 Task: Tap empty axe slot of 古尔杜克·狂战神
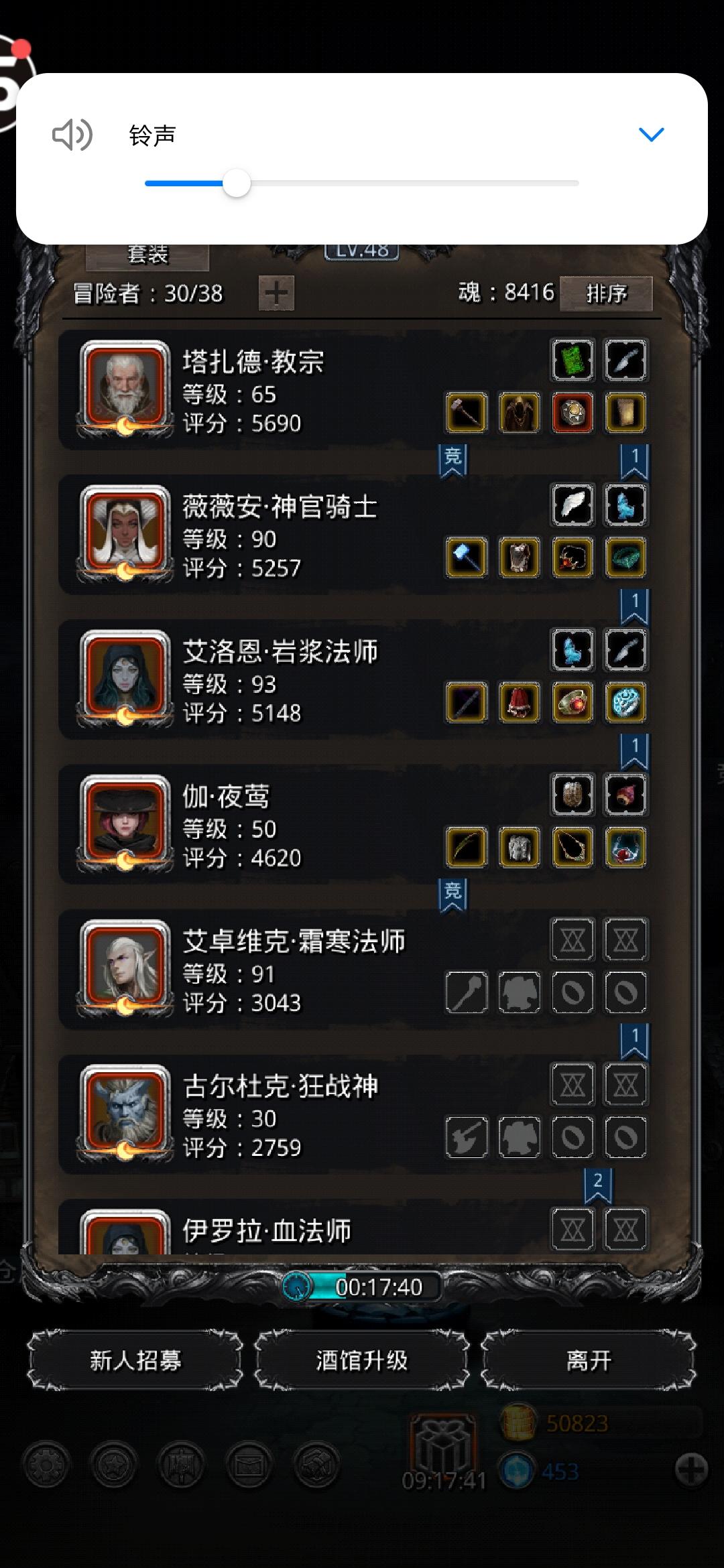[x=466, y=1137]
